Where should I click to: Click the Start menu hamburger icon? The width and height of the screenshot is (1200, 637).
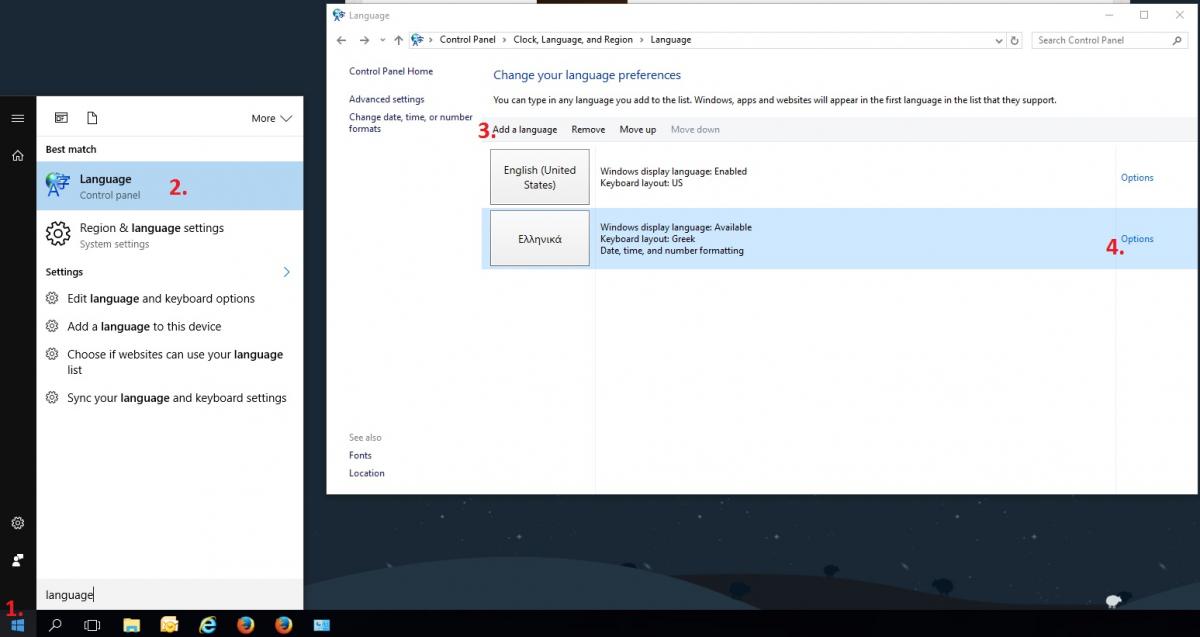pos(17,118)
